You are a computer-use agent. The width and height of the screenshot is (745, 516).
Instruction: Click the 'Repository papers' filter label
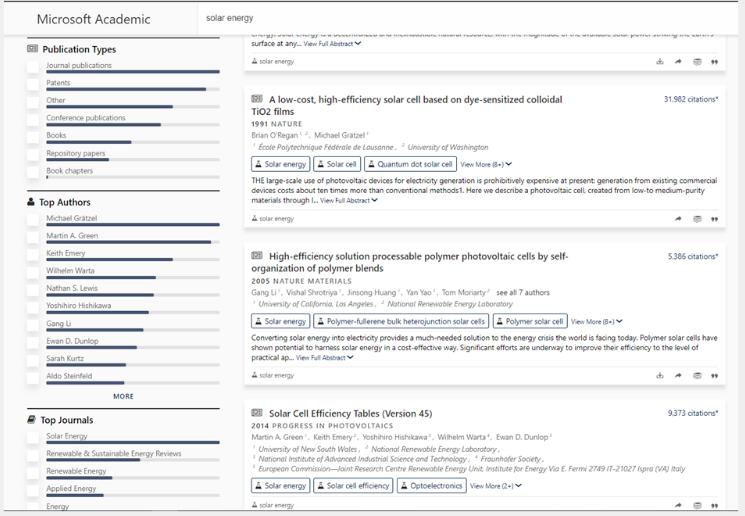76,153
